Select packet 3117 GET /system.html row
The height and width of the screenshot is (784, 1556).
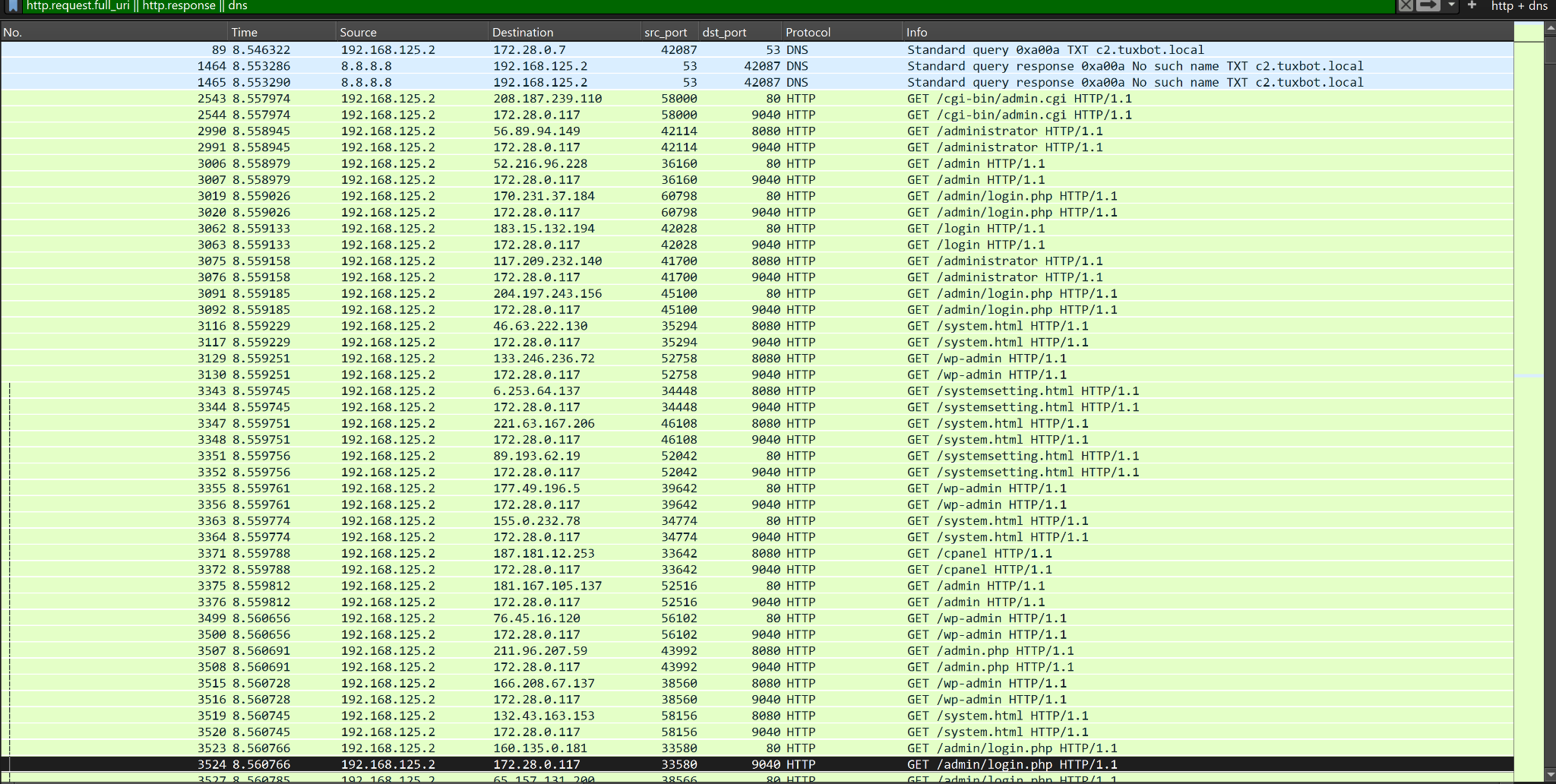point(757,342)
